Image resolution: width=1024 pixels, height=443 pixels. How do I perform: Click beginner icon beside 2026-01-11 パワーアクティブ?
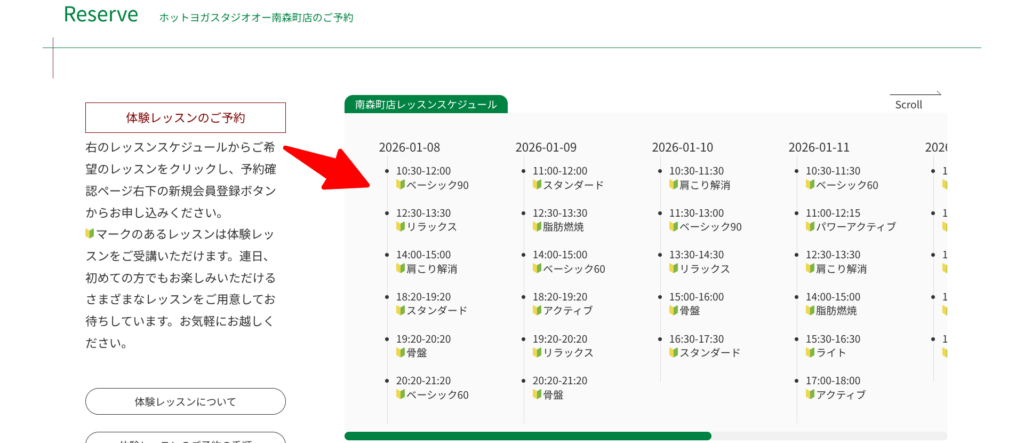pyautogui.click(x=810, y=227)
